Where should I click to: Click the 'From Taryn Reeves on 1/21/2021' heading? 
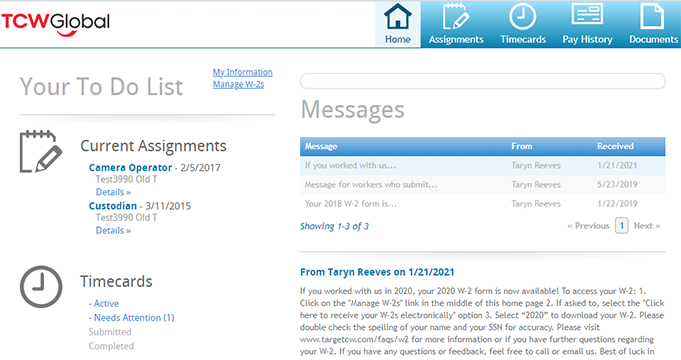[x=377, y=272]
